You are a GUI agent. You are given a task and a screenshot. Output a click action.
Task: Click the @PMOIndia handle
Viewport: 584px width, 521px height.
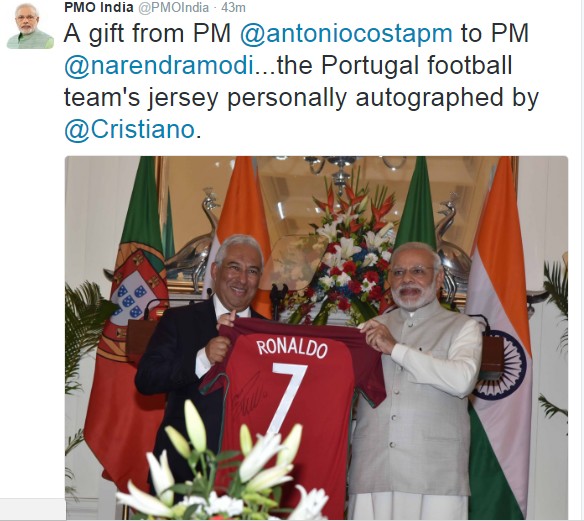click(x=174, y=8)
